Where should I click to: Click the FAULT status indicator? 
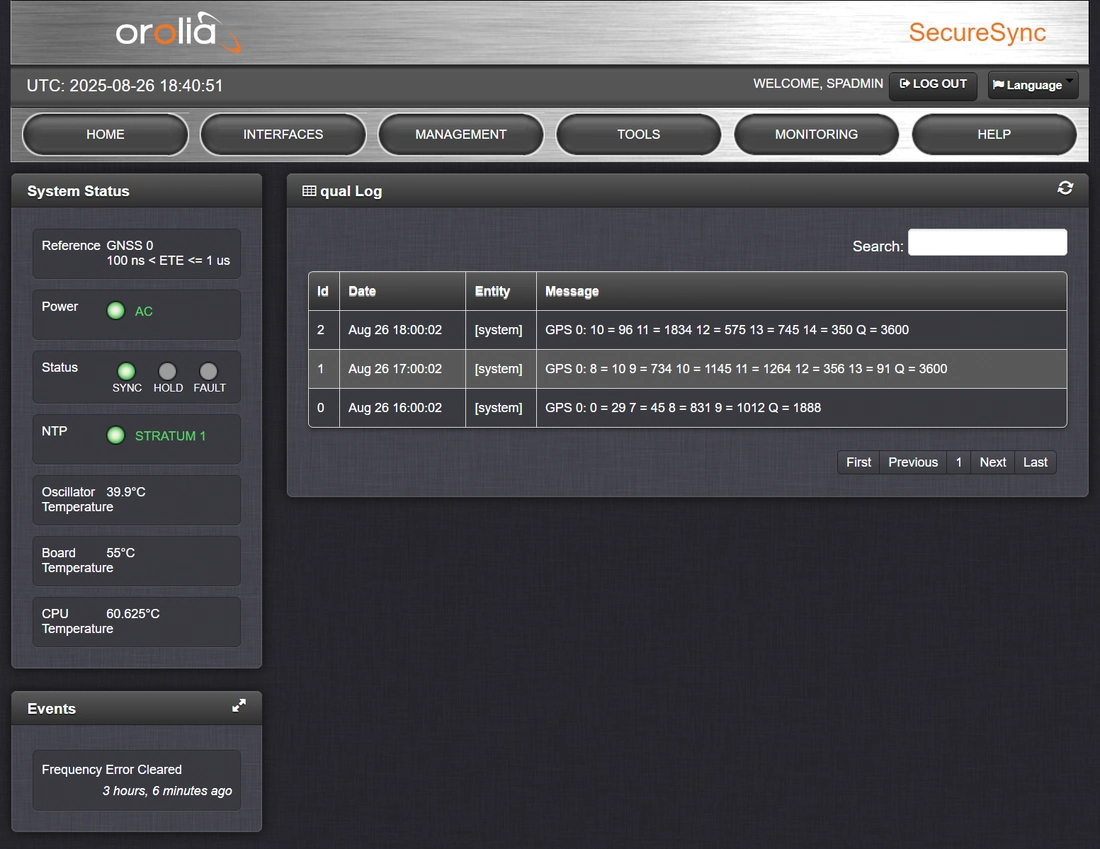click(x=209, y=370)
